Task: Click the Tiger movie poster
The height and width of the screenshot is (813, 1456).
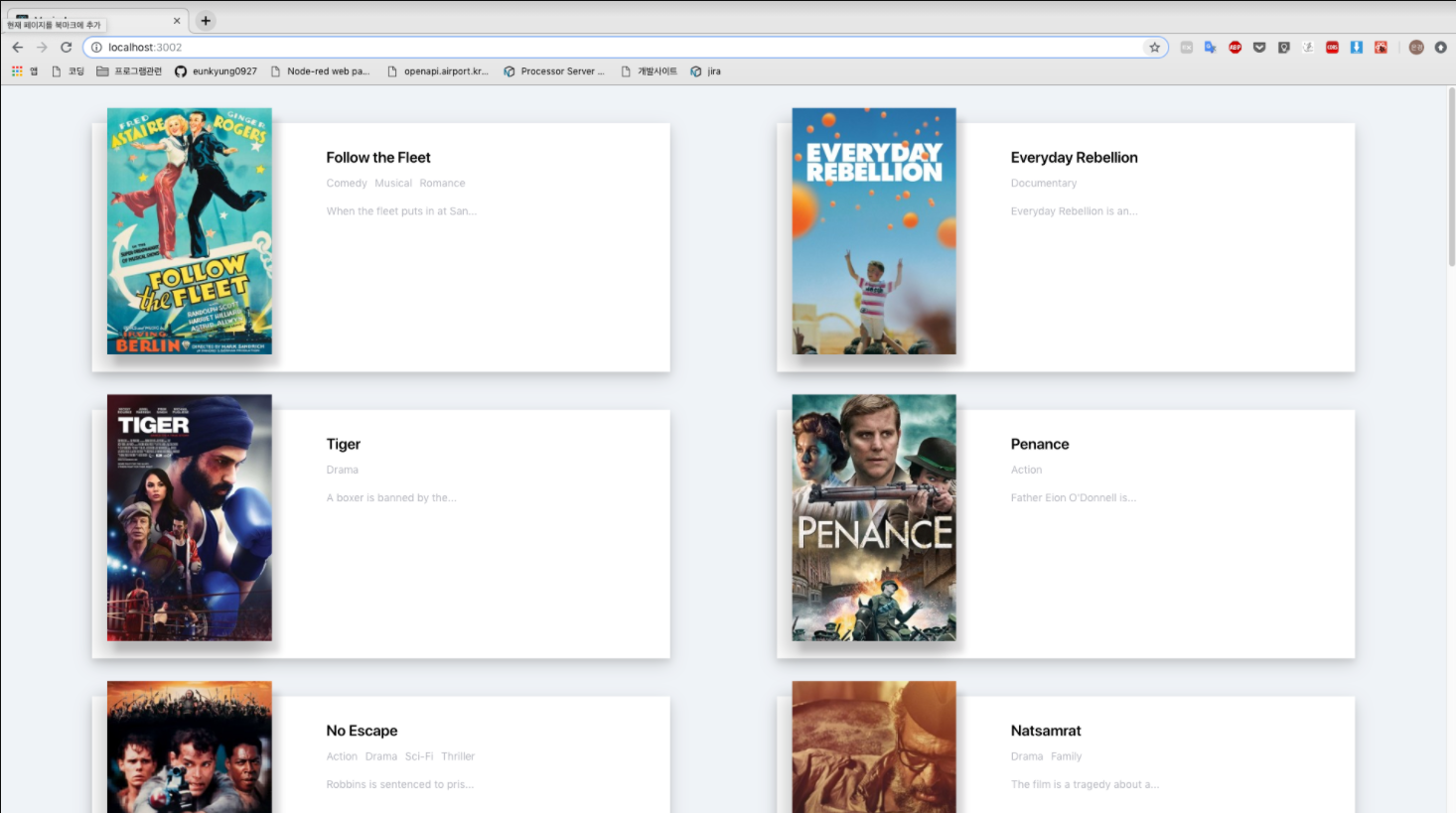Action: click(x=189, y=517)
